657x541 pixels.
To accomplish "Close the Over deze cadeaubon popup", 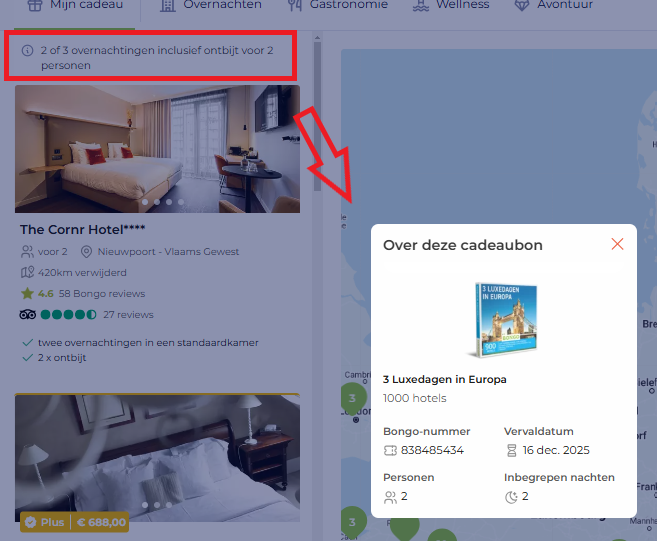I will pos(617,244).
